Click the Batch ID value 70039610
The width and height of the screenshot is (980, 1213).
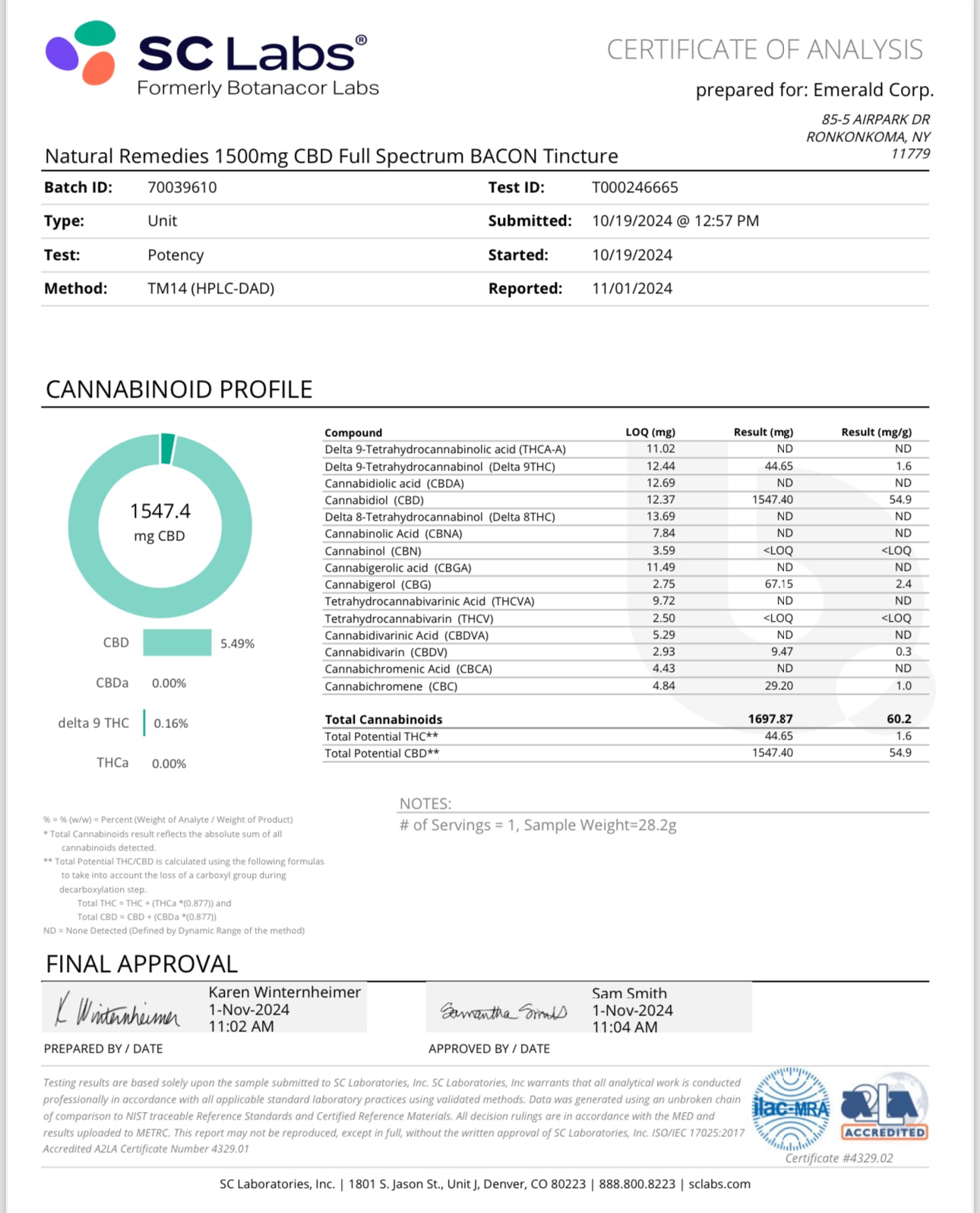tap(182, 188)
